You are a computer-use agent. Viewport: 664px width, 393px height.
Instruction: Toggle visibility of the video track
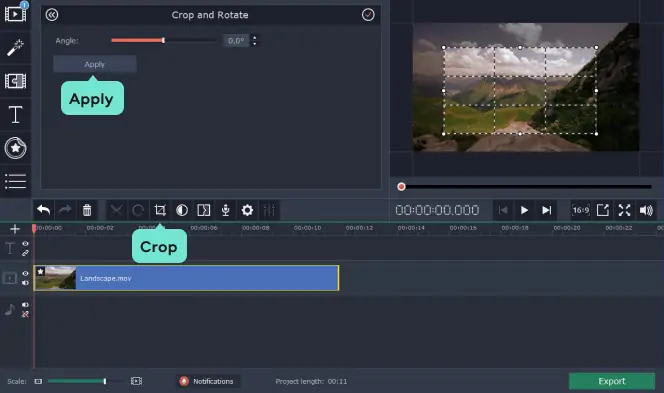click(25, 274)
